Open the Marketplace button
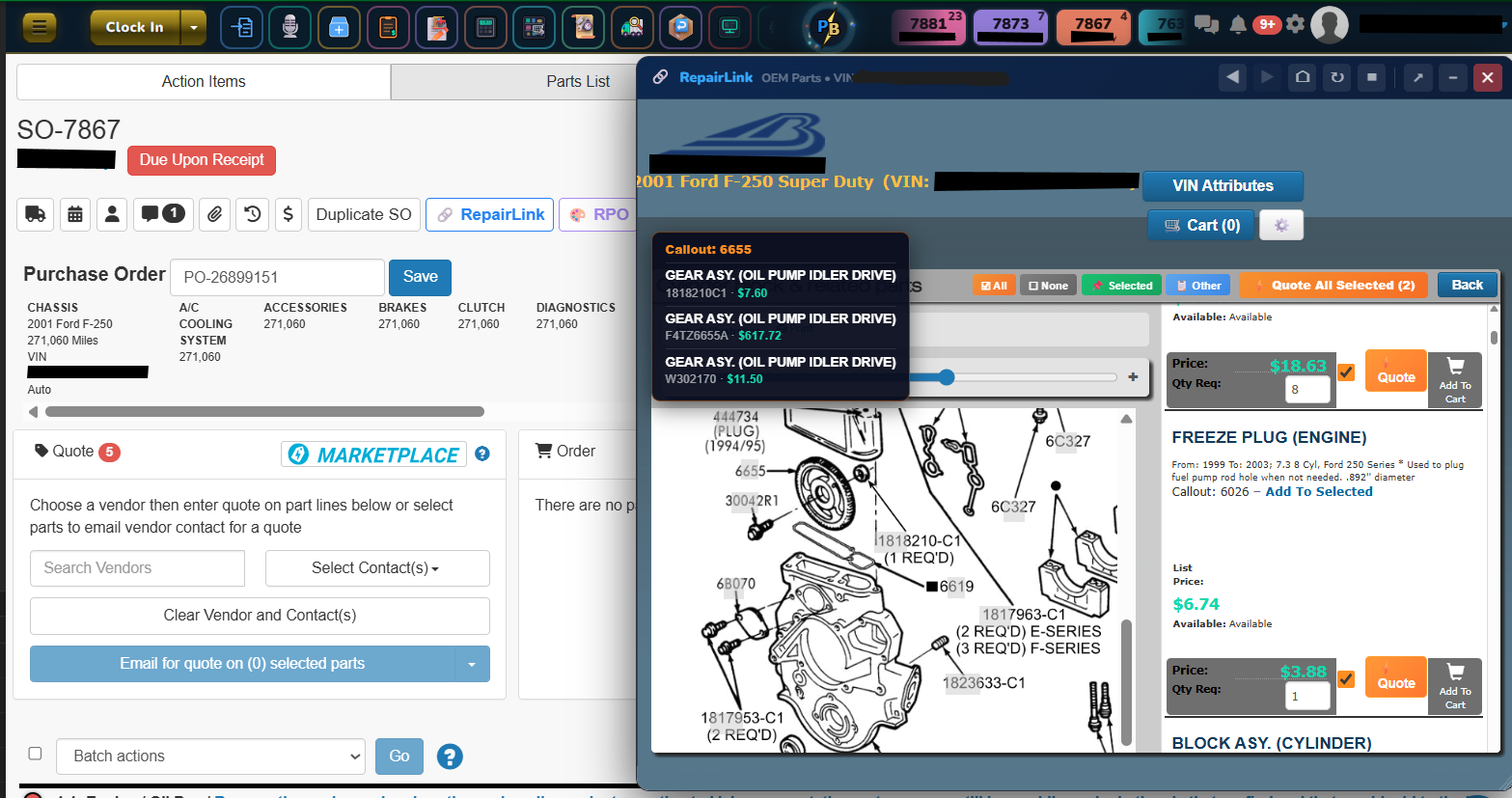 pyautogui.click(x=374, y=454)
